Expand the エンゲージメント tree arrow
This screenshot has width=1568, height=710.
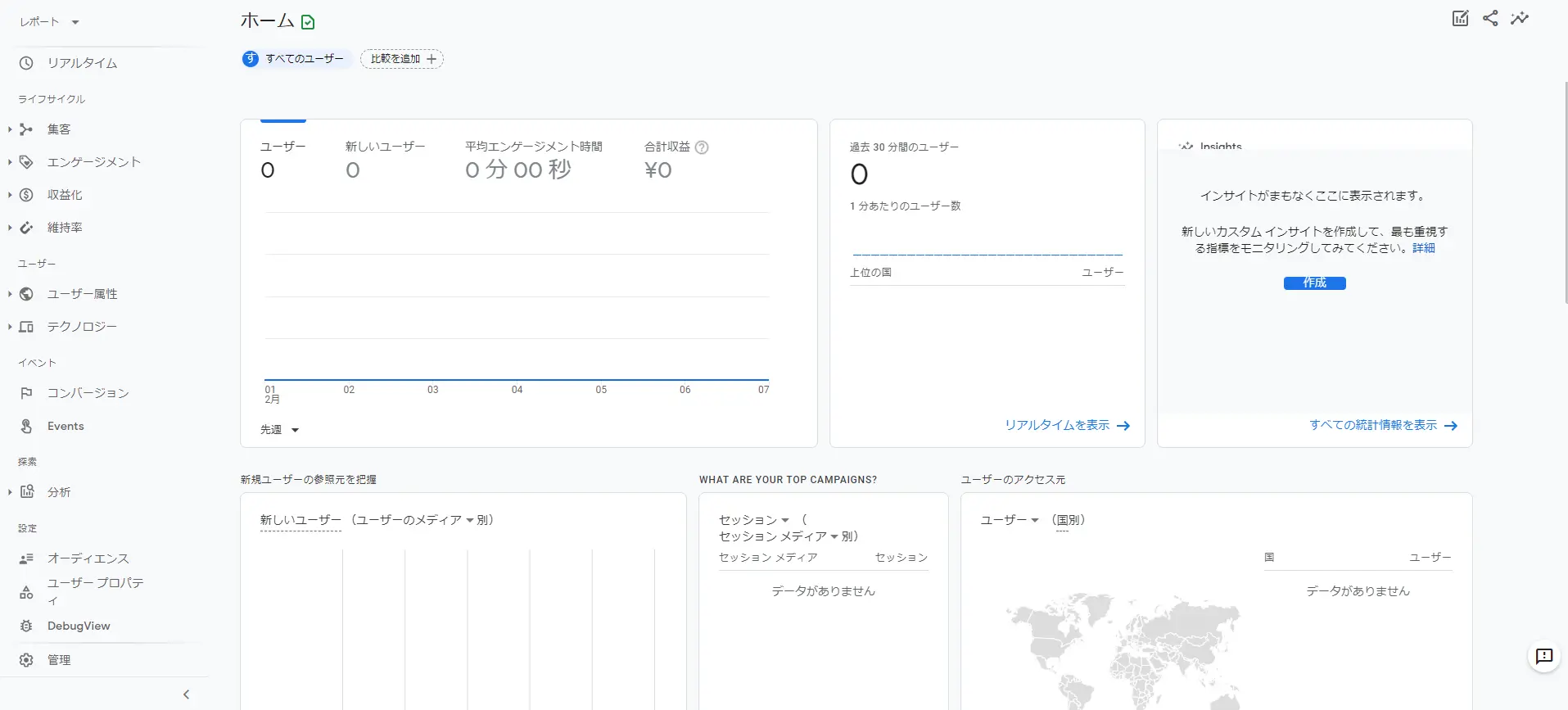(10, 162)
